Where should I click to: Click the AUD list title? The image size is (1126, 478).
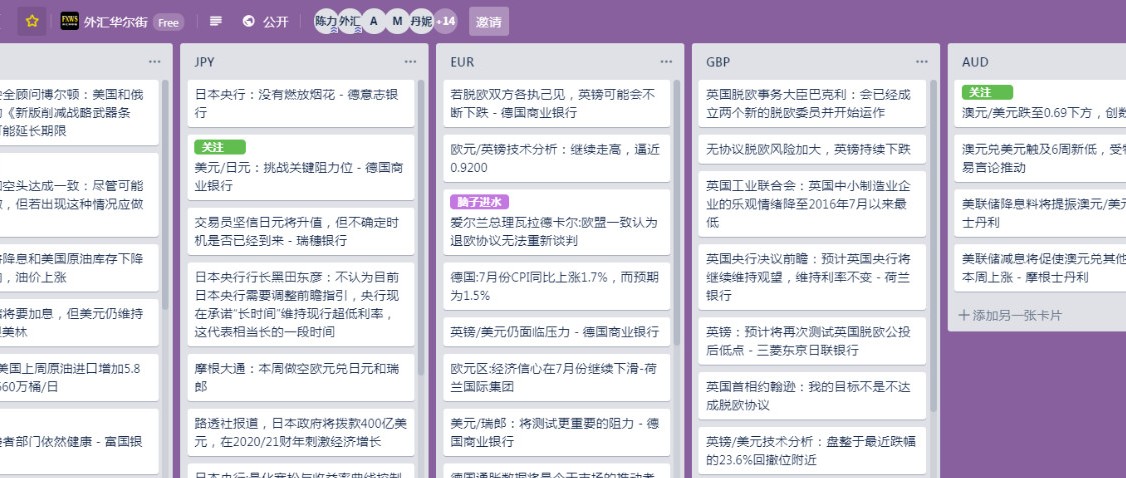(x=975, y=62)
